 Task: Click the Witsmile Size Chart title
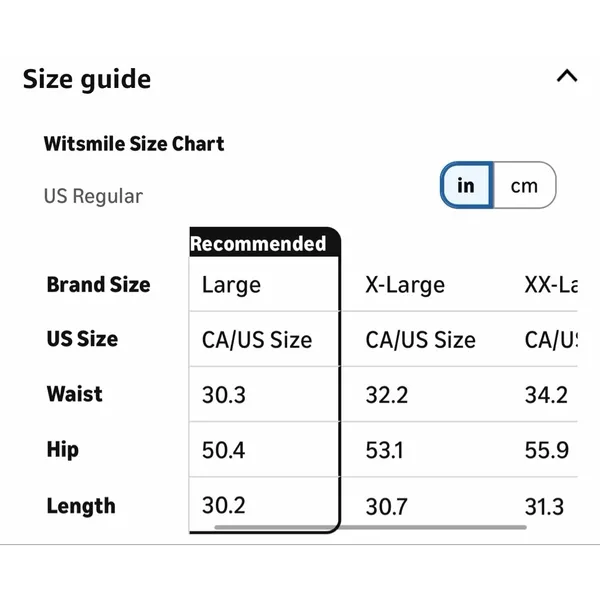[134, 144]
